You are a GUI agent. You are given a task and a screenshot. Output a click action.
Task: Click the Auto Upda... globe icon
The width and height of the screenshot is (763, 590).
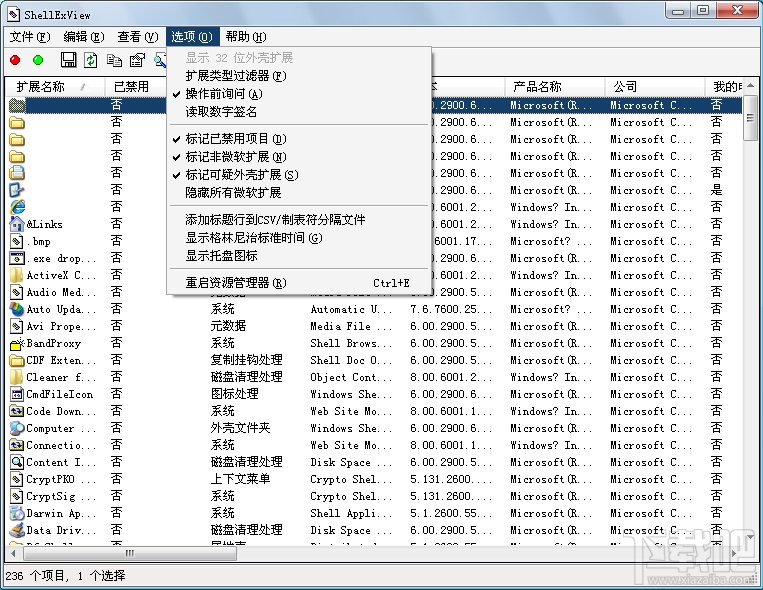[17, 309]
